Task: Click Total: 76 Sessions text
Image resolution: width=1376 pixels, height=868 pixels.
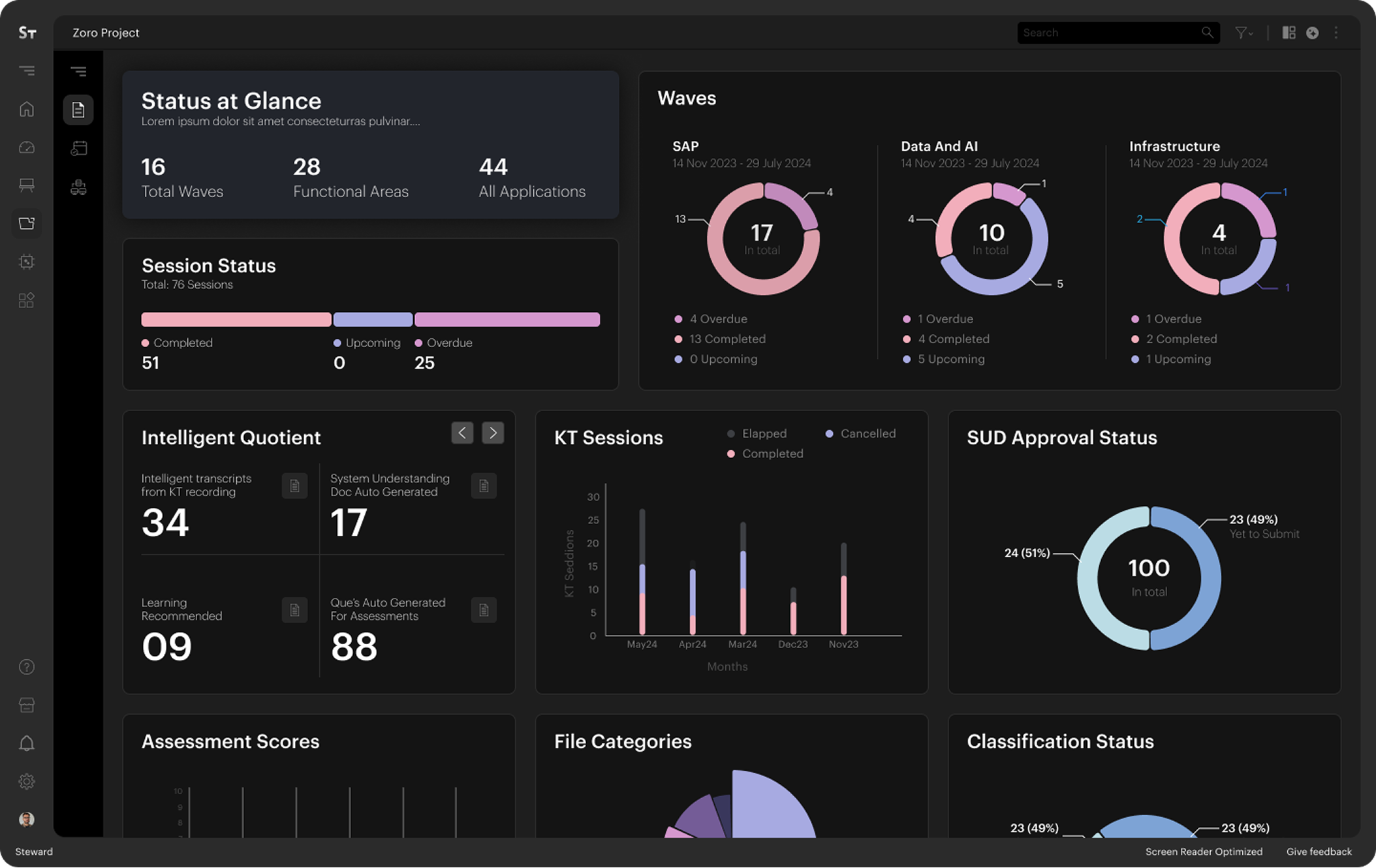Action: pyautogui.click(x=187, y=285)
